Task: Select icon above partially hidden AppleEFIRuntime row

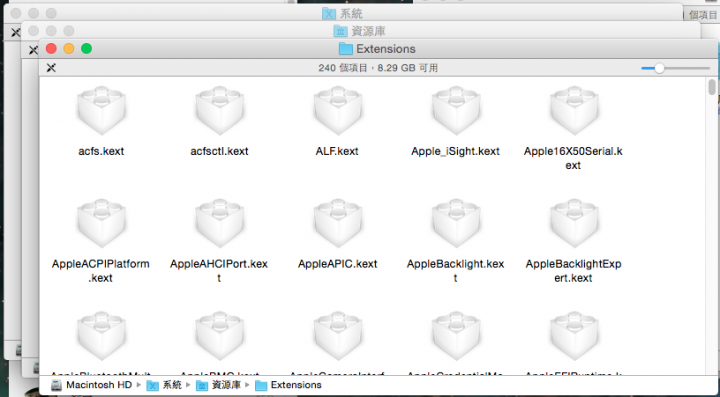Action: click(574, 336)
